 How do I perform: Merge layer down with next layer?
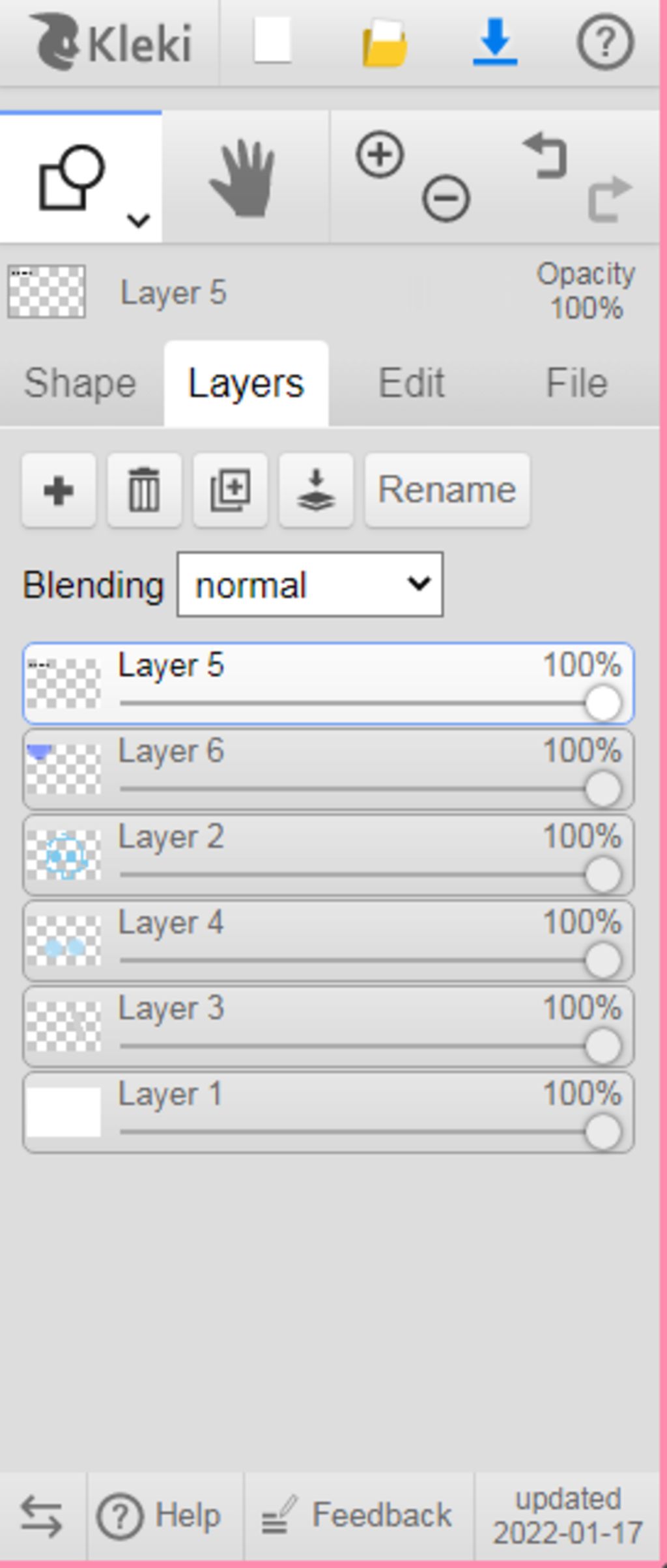pos(316,490)
